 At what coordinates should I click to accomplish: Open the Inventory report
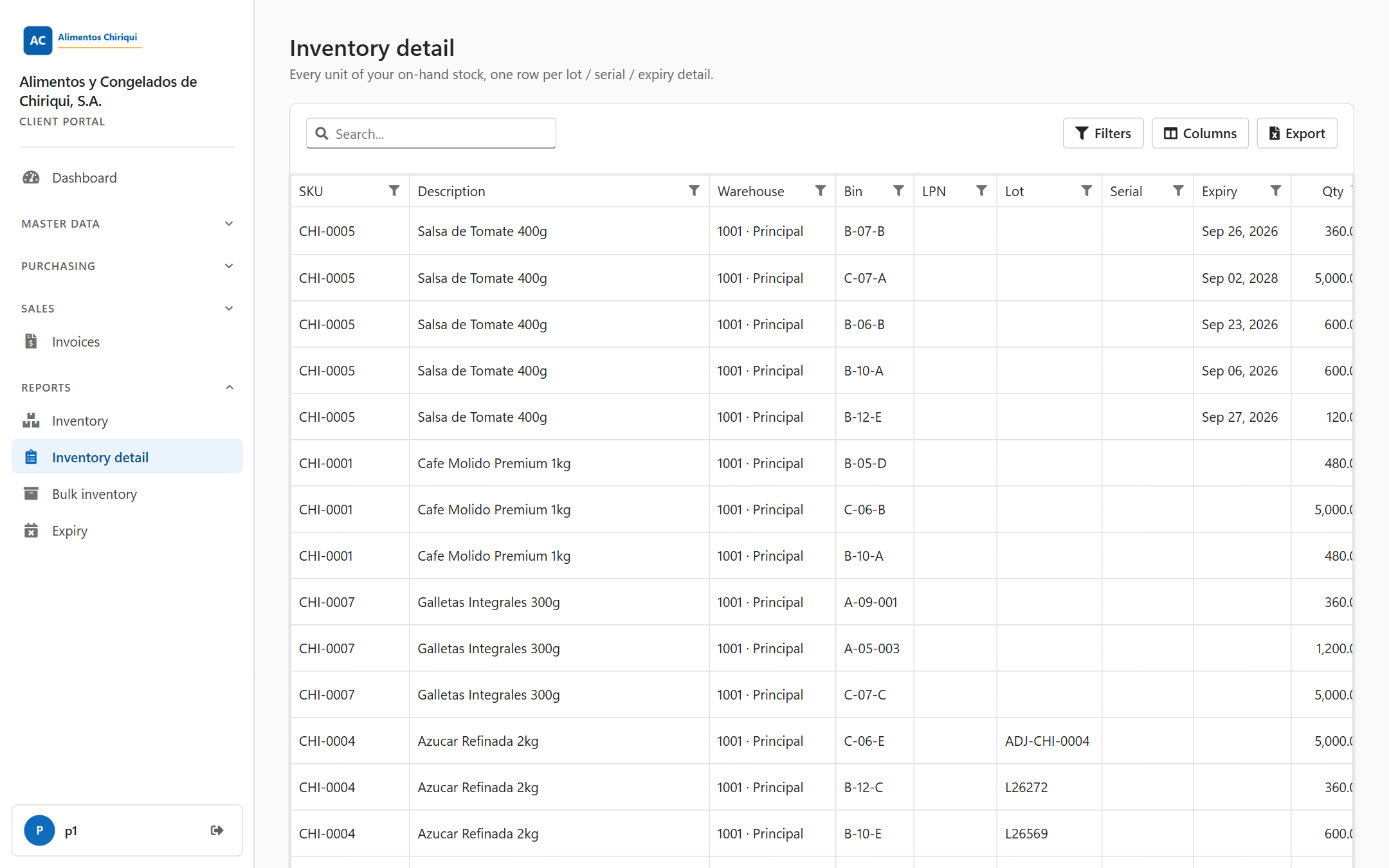point(127,420)
